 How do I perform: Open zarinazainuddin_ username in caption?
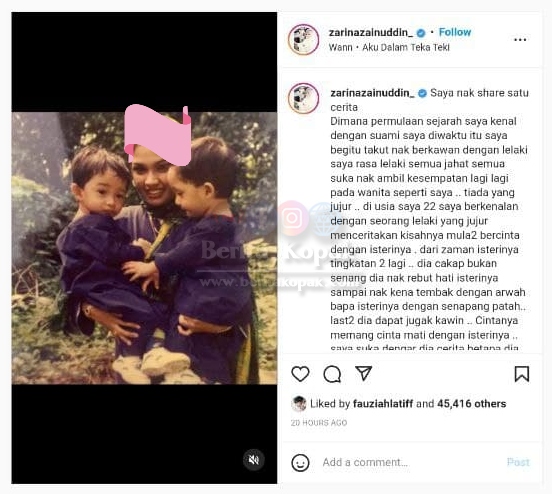(x=372, y=93)
